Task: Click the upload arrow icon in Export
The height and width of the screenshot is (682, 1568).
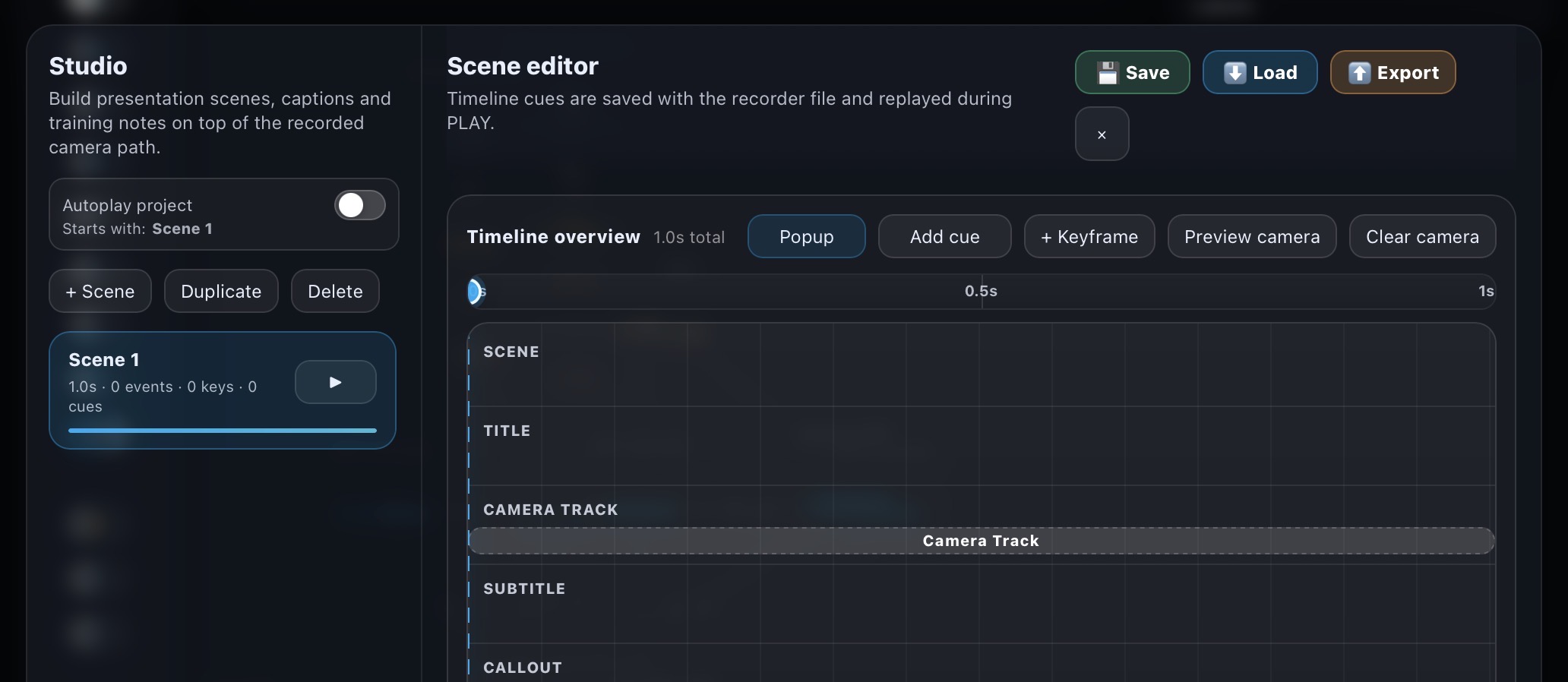Action: 1359,73
